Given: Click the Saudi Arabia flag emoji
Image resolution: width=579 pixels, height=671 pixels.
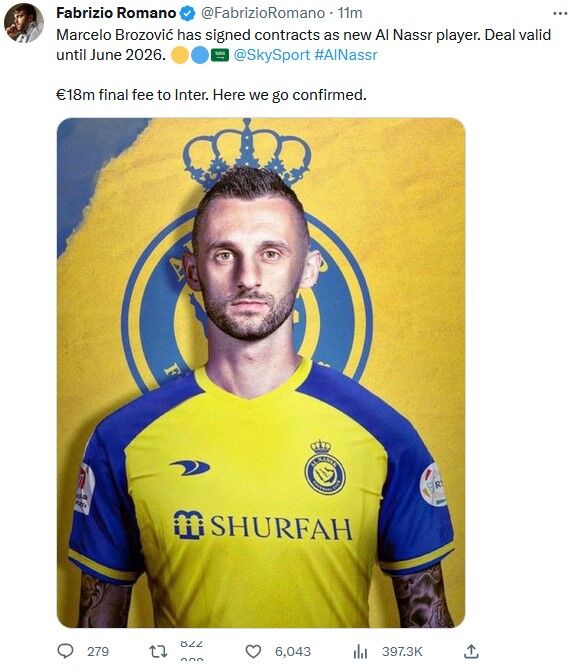Looking at the screenshot, I should (x=220, y=55).
